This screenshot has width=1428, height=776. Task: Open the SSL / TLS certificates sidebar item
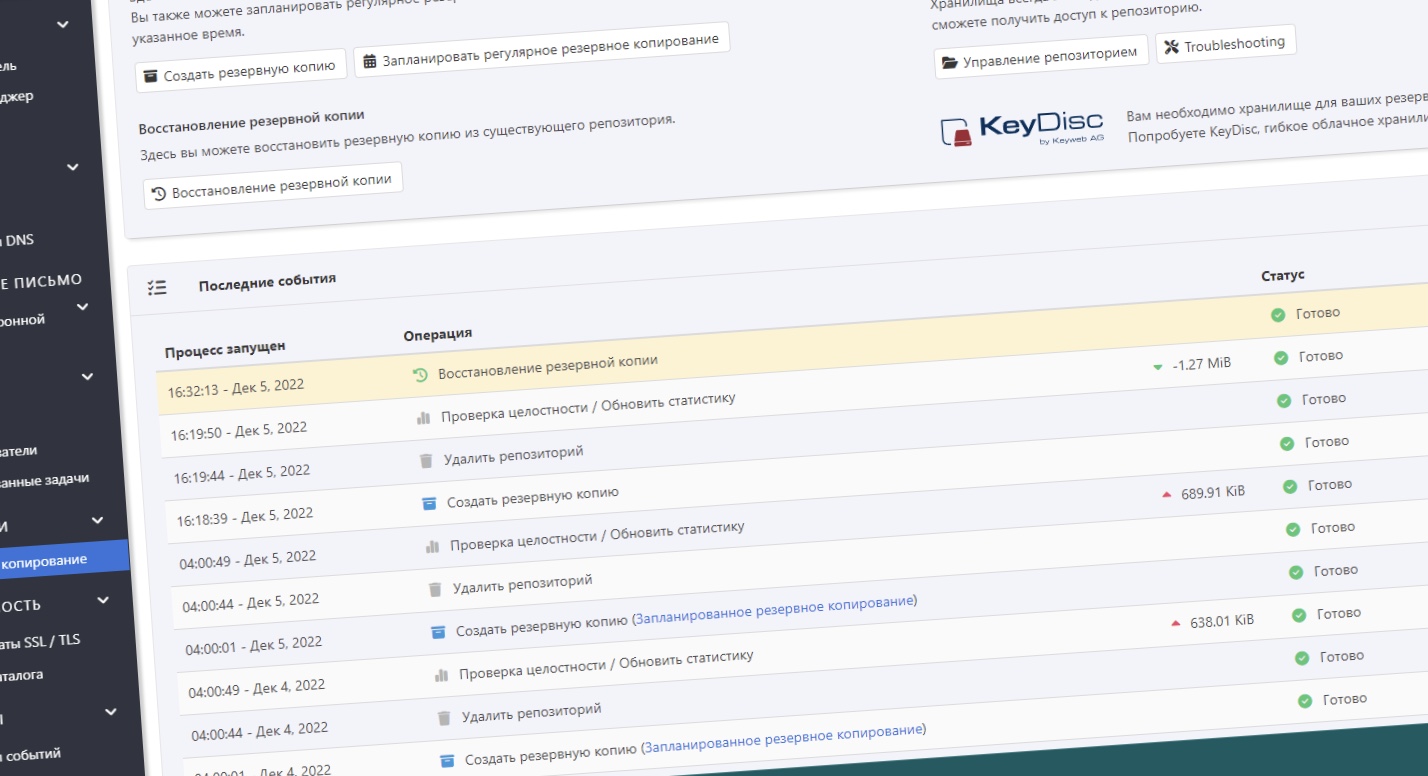coord(40,641)
